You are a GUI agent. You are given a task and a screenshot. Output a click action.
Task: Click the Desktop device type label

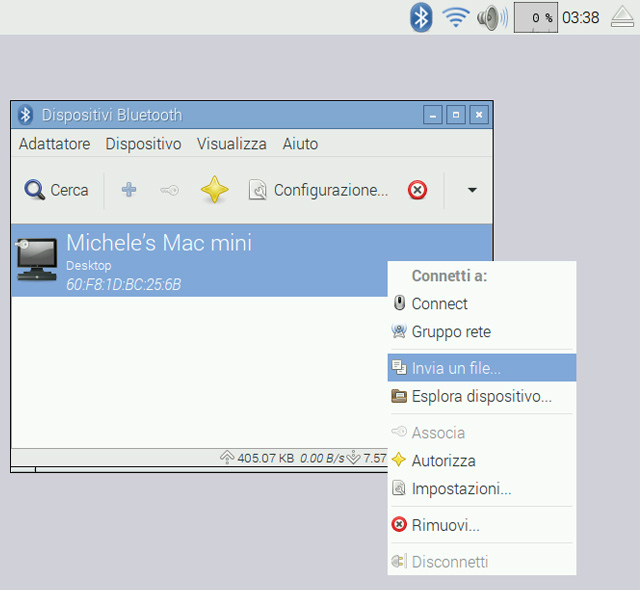tap(89, 266)
